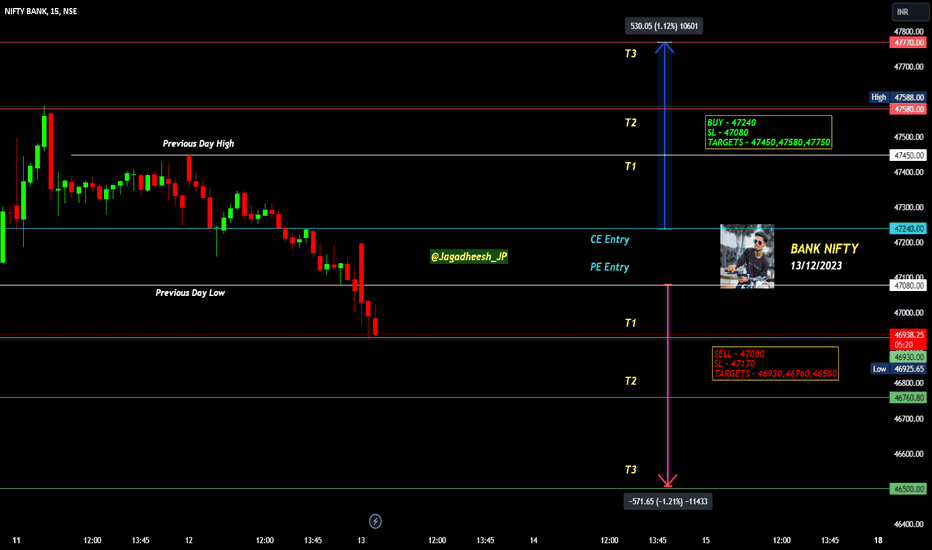Click the -571.65 (-1.21%) -11433 measure label
The height and width of the screenshot is (550, 932).
pyautogui.click(x=668, y=501)
